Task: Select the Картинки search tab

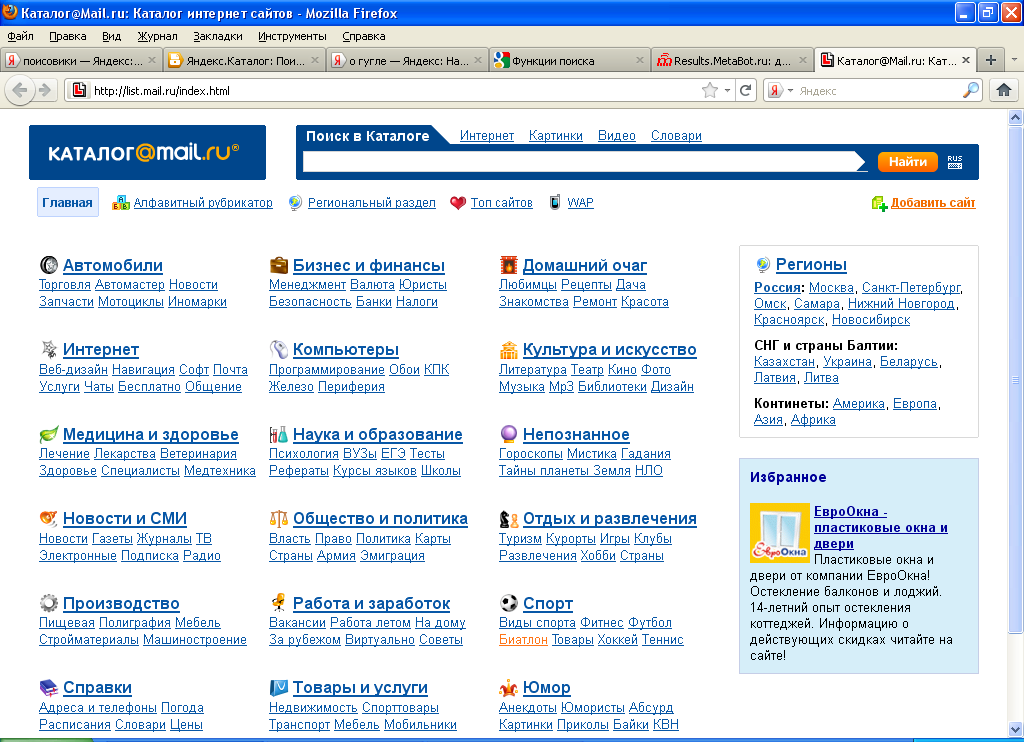Action: pos(555,135)
